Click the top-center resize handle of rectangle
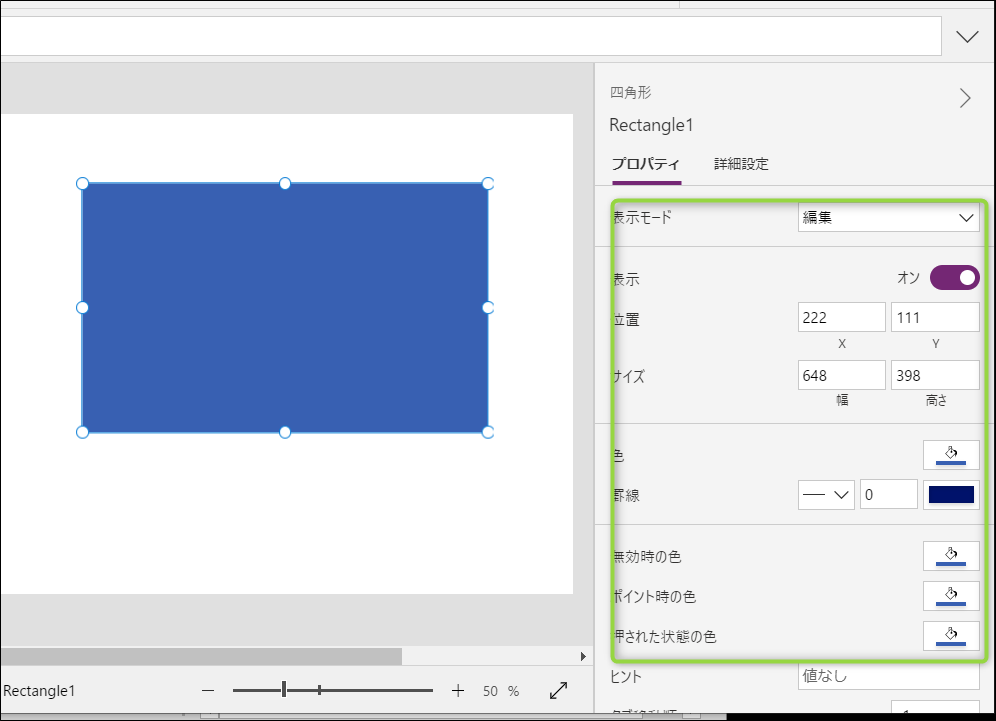The image size is (996, 721). (285, 184)
